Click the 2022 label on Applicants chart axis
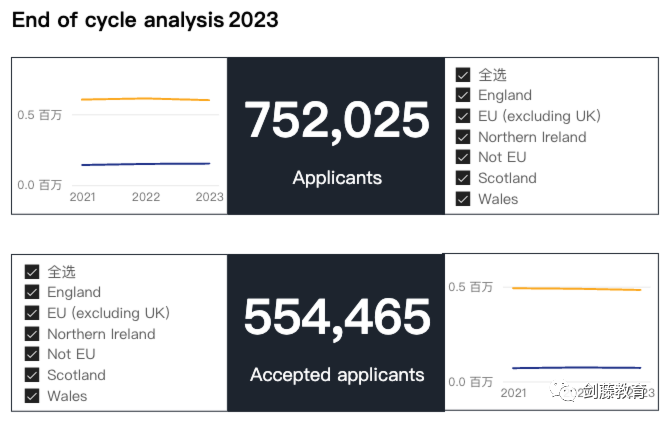 click(x=146, y=197)
